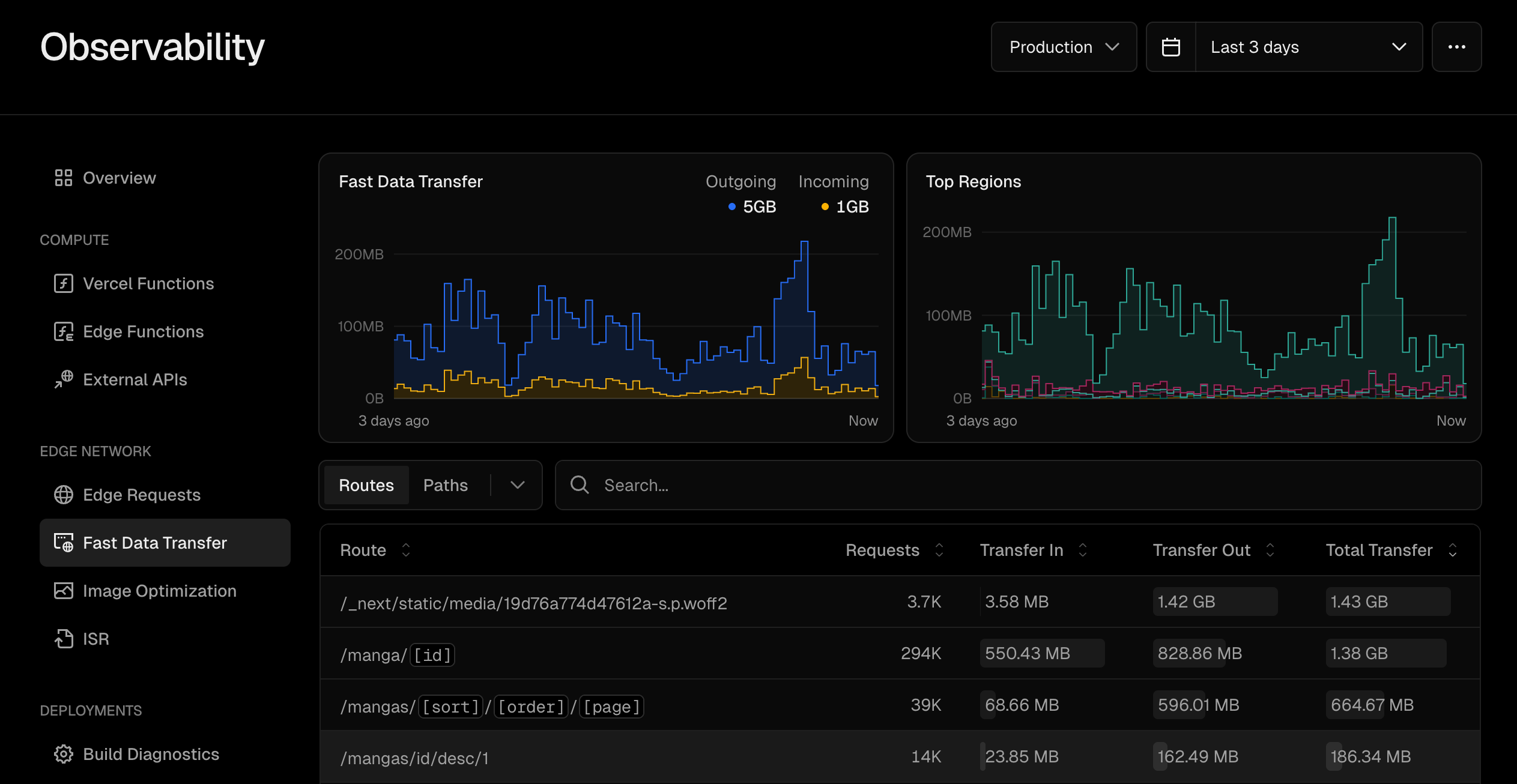
Task: Open the Production environment dropdown
Action: click(1064, 47)
